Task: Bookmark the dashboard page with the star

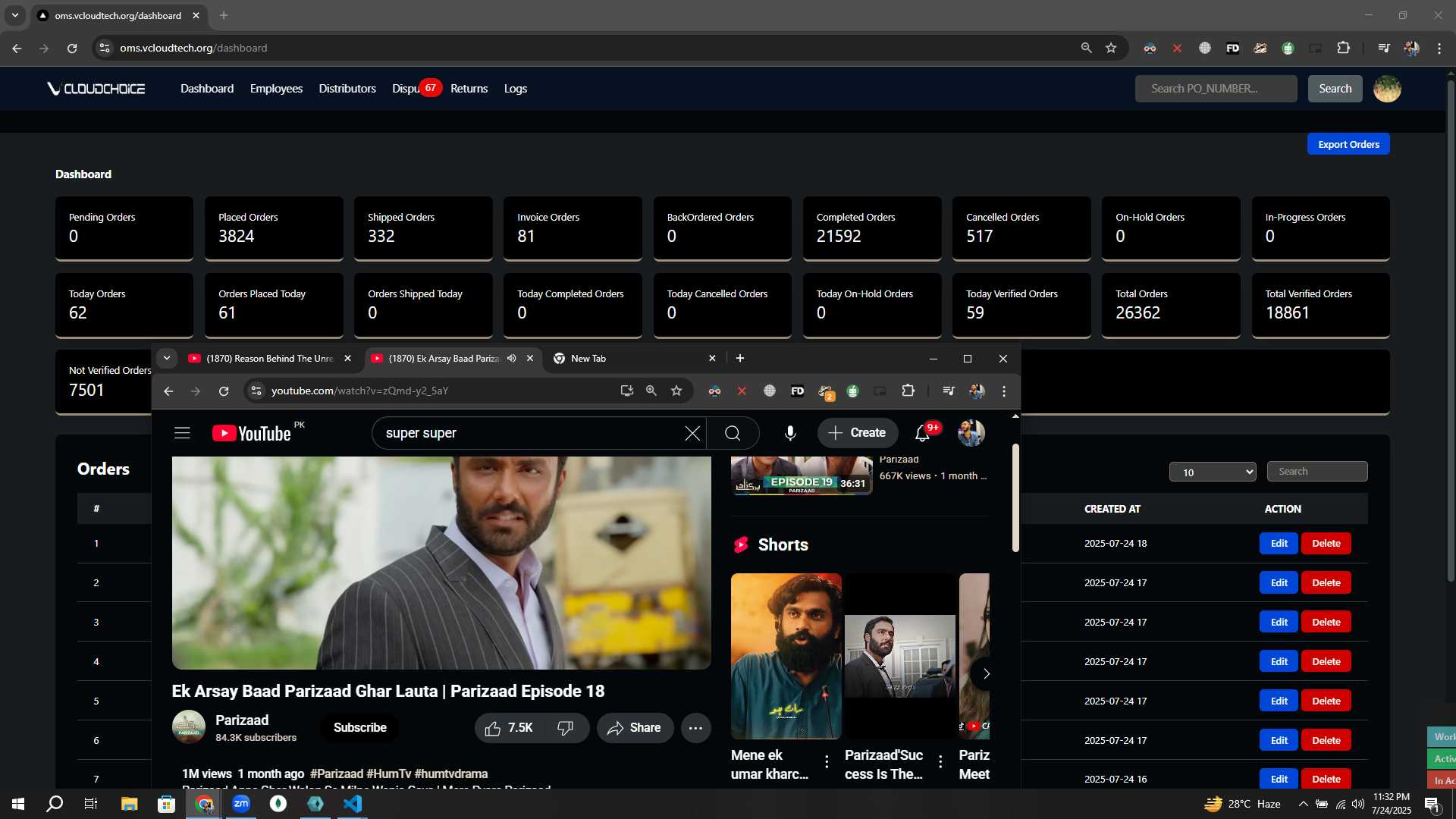Action: click(x=1111, y=48)
